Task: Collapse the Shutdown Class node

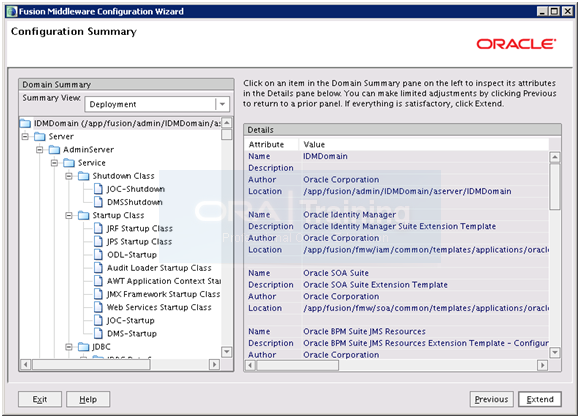Action: click(x=69, y=176)
